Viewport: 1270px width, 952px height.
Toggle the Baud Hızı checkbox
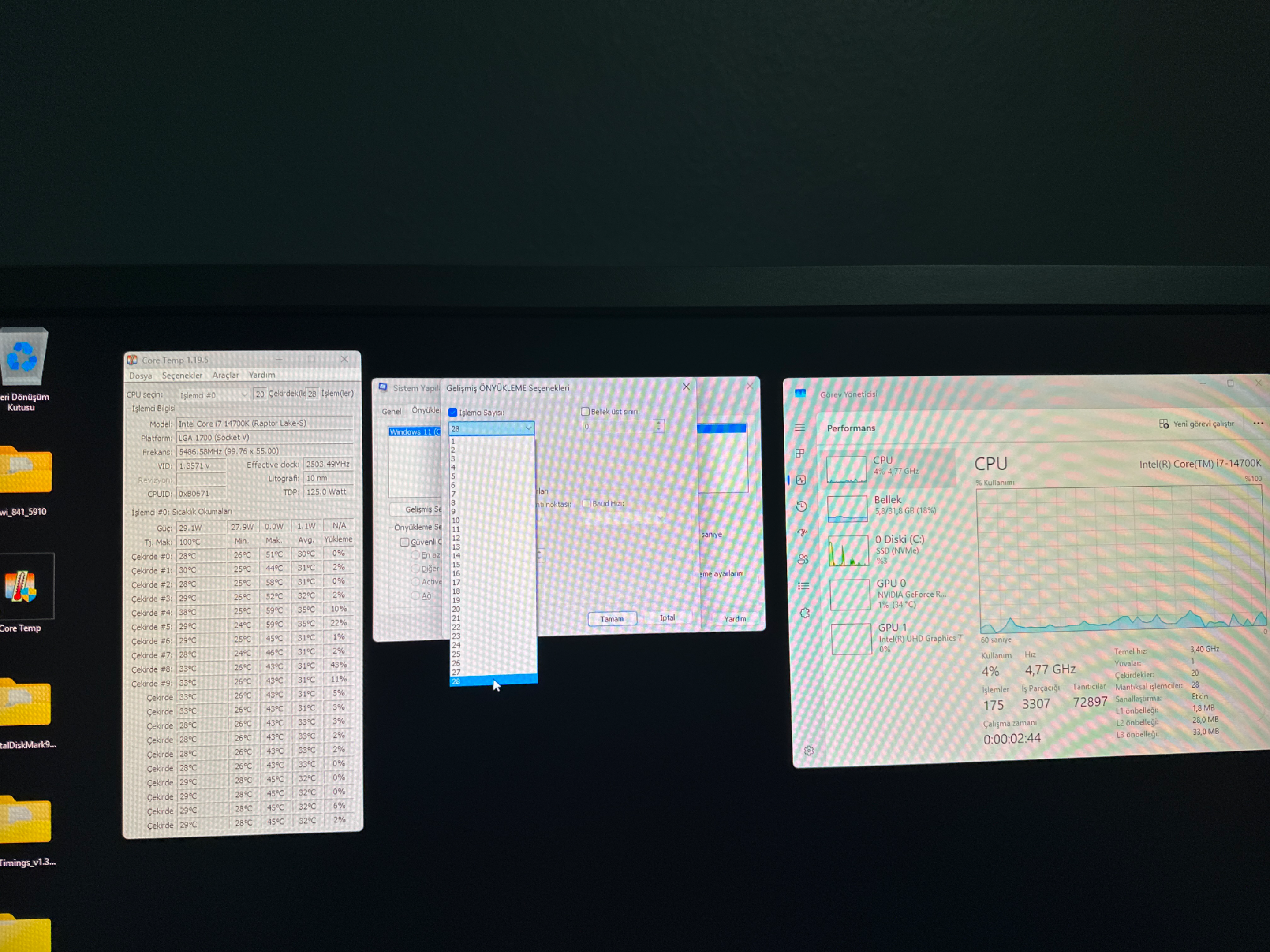pyautogui.click(x=586, y=503)
